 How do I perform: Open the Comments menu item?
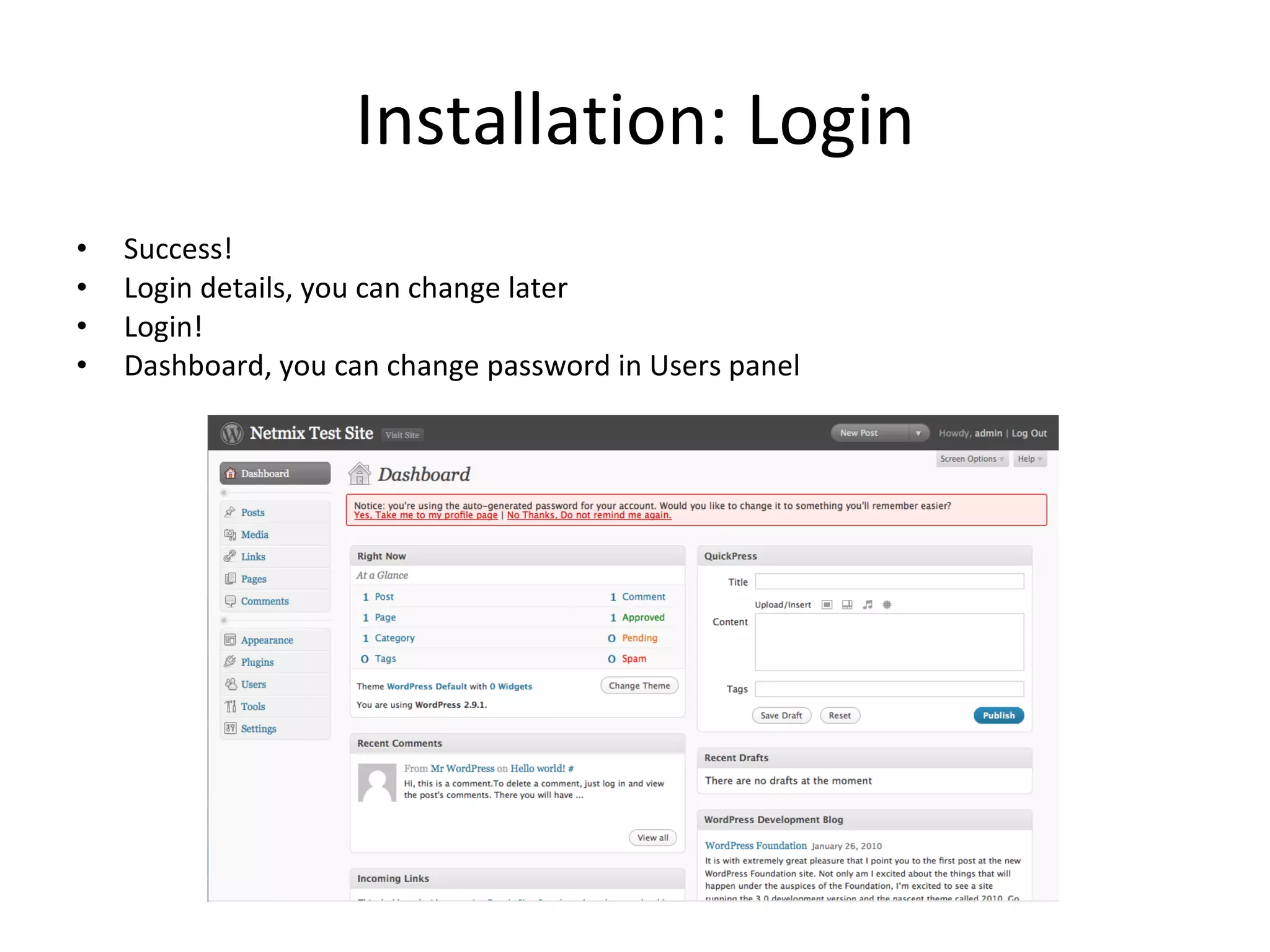click(275, 601)
